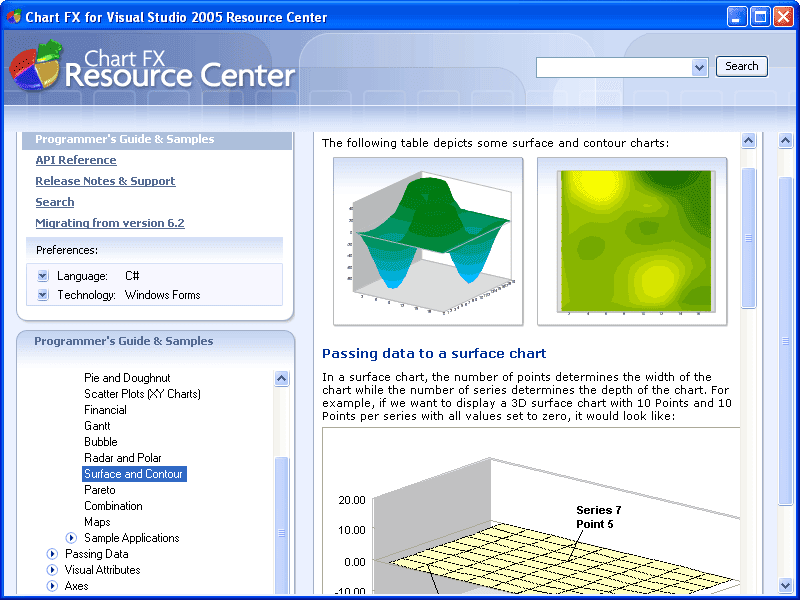Open the Technology preference dropdown
The width and height of the screenshot is (800, 600).
(x=43, y=295)
